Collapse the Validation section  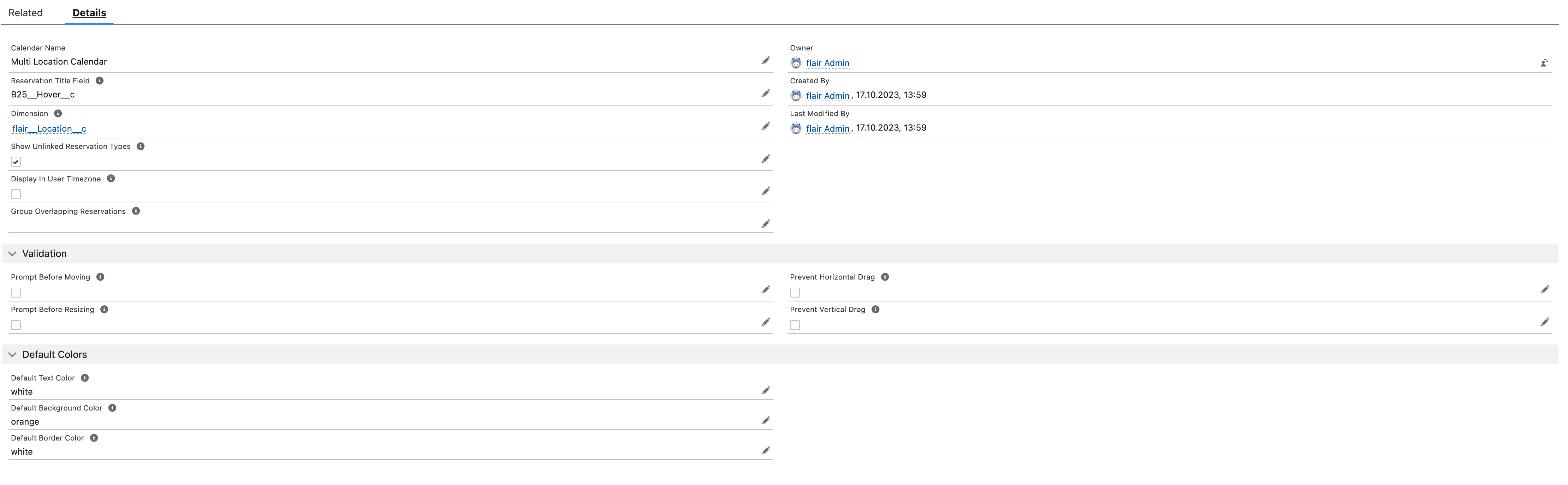pos(13,254)
